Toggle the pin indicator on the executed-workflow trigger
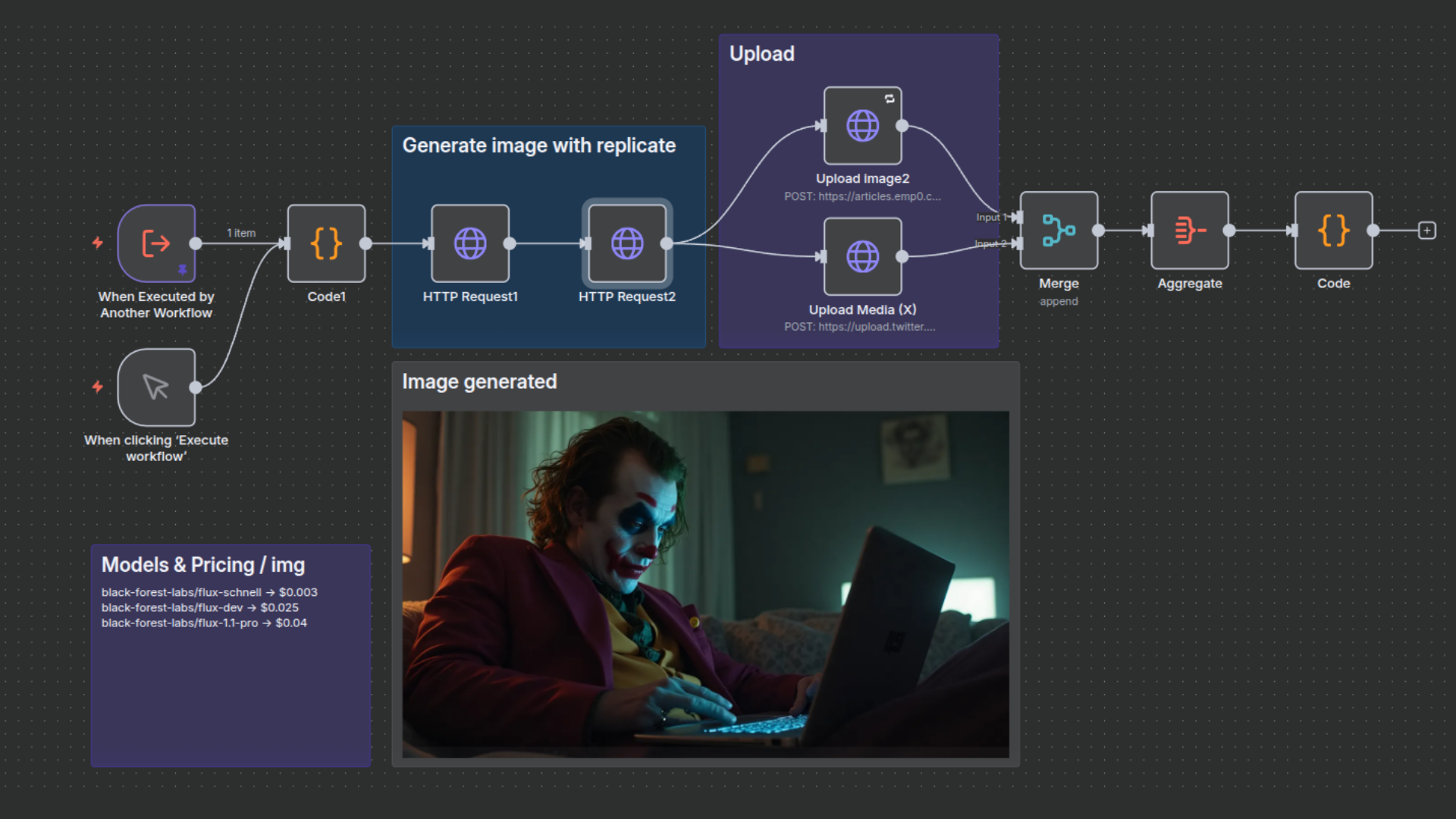 183,269
